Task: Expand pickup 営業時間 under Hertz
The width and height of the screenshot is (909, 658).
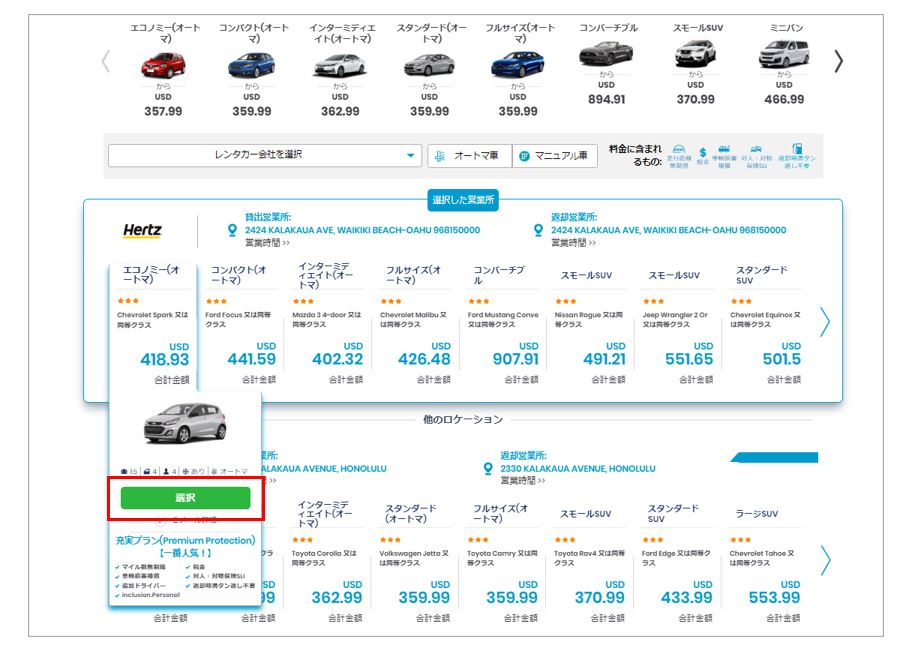Action: [x=267, y=243]
